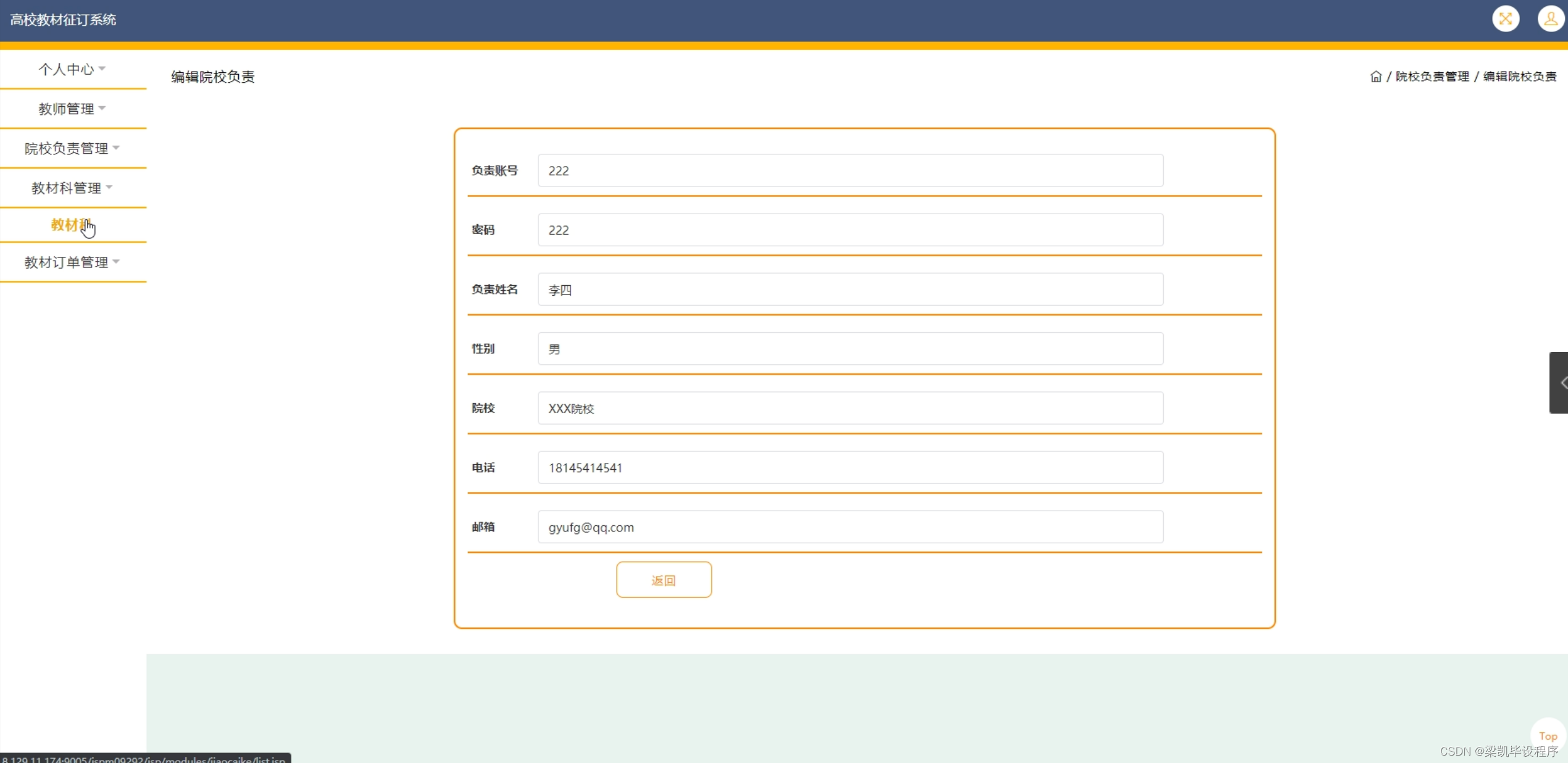Open 院校负责管理 breadcrumb link
This screenshot has height=763, width=1568.
1432,77
